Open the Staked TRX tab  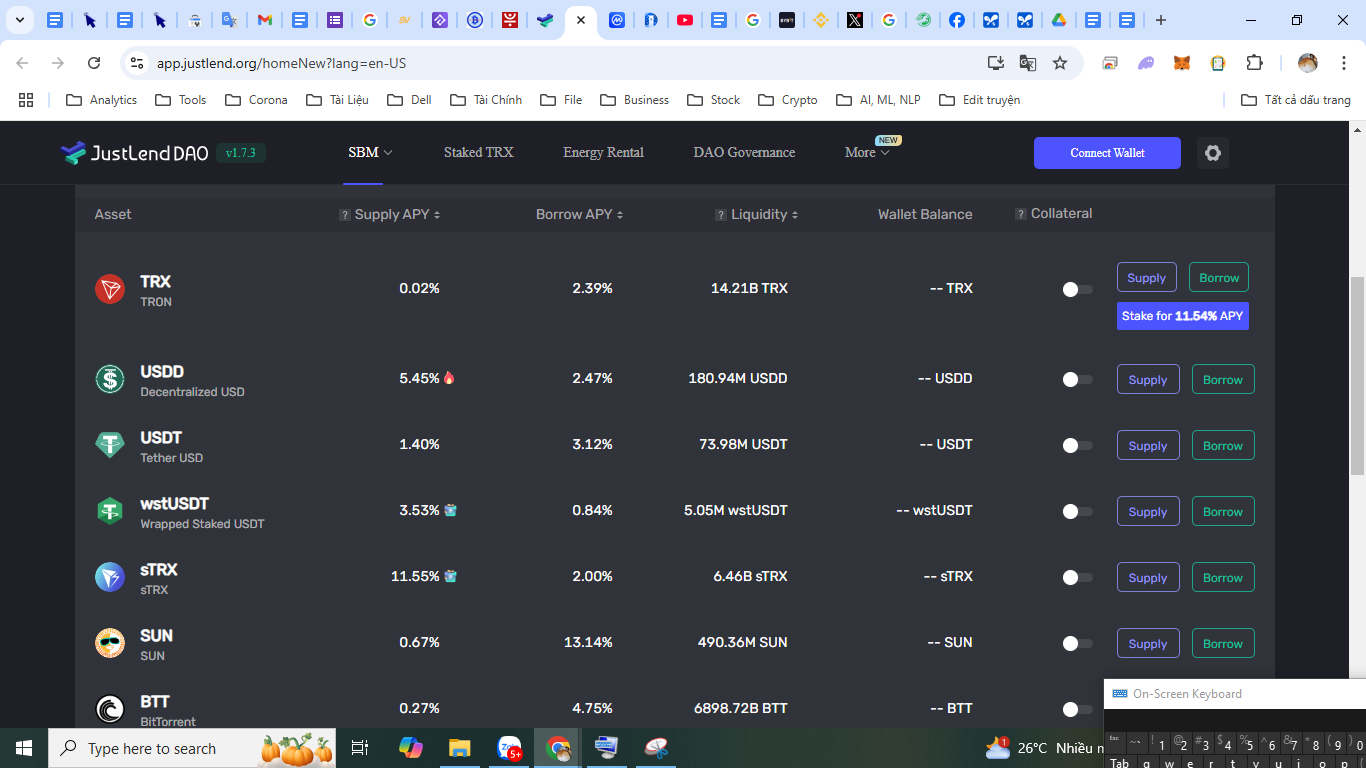click(478, 153)
